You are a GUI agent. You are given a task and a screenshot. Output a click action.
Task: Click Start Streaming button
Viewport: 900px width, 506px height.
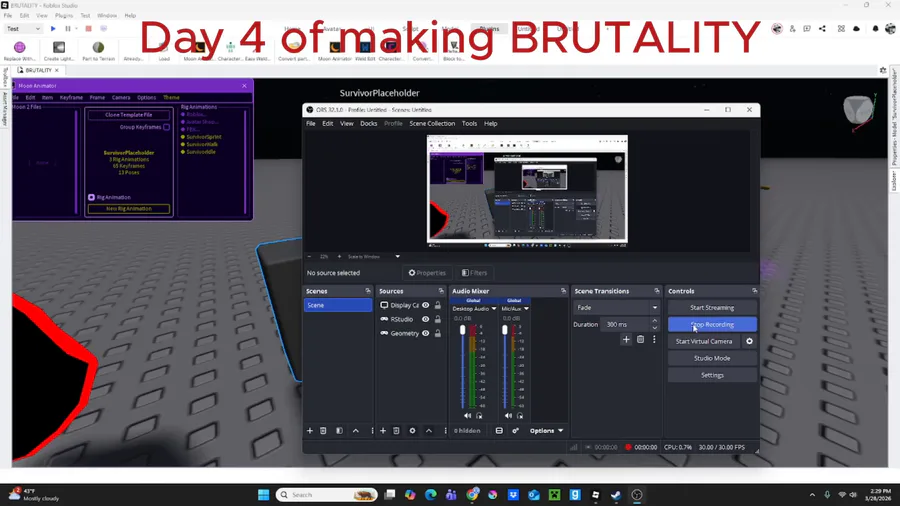[x=712, y=308]
